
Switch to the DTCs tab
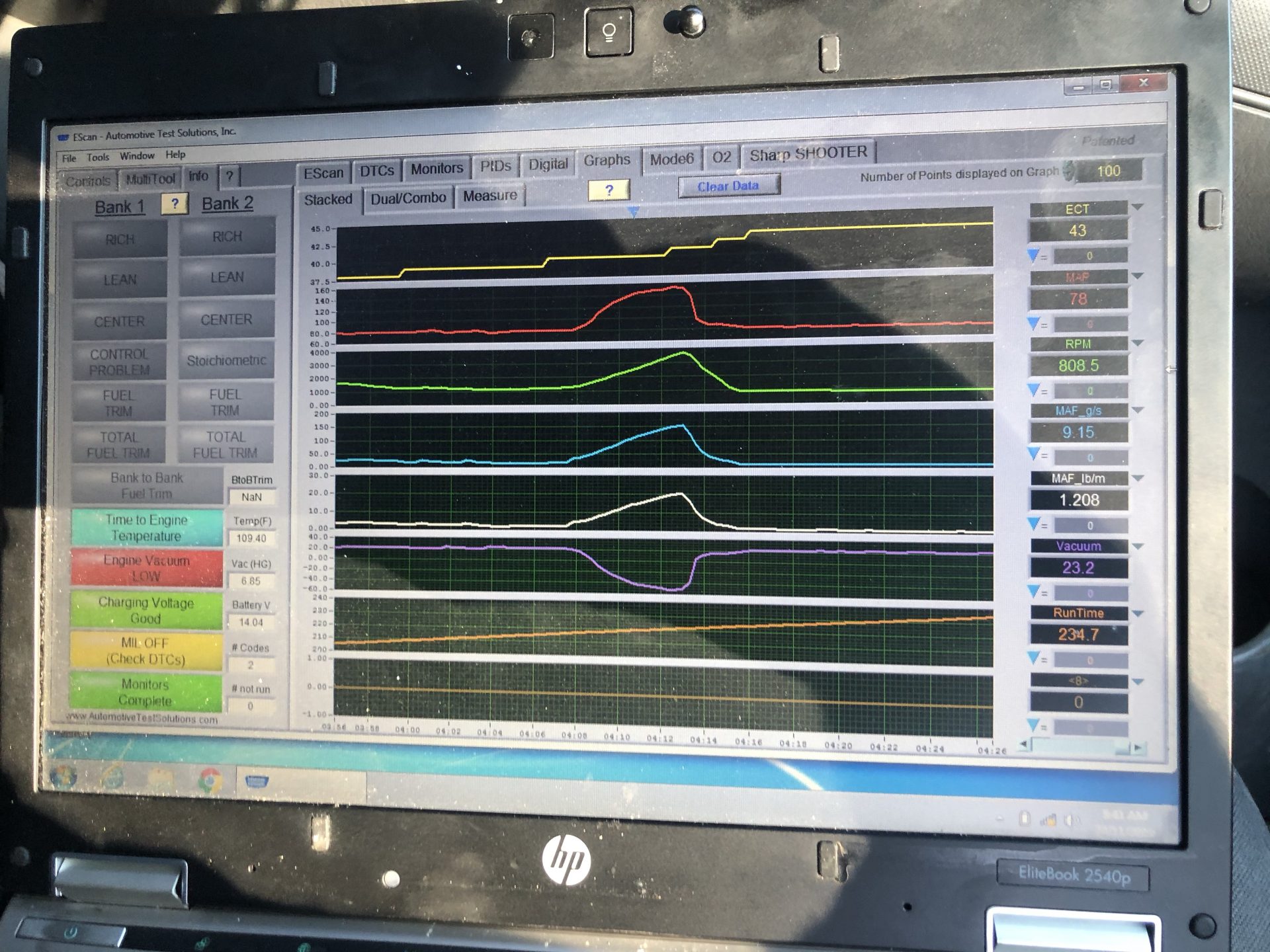(376, 171)
